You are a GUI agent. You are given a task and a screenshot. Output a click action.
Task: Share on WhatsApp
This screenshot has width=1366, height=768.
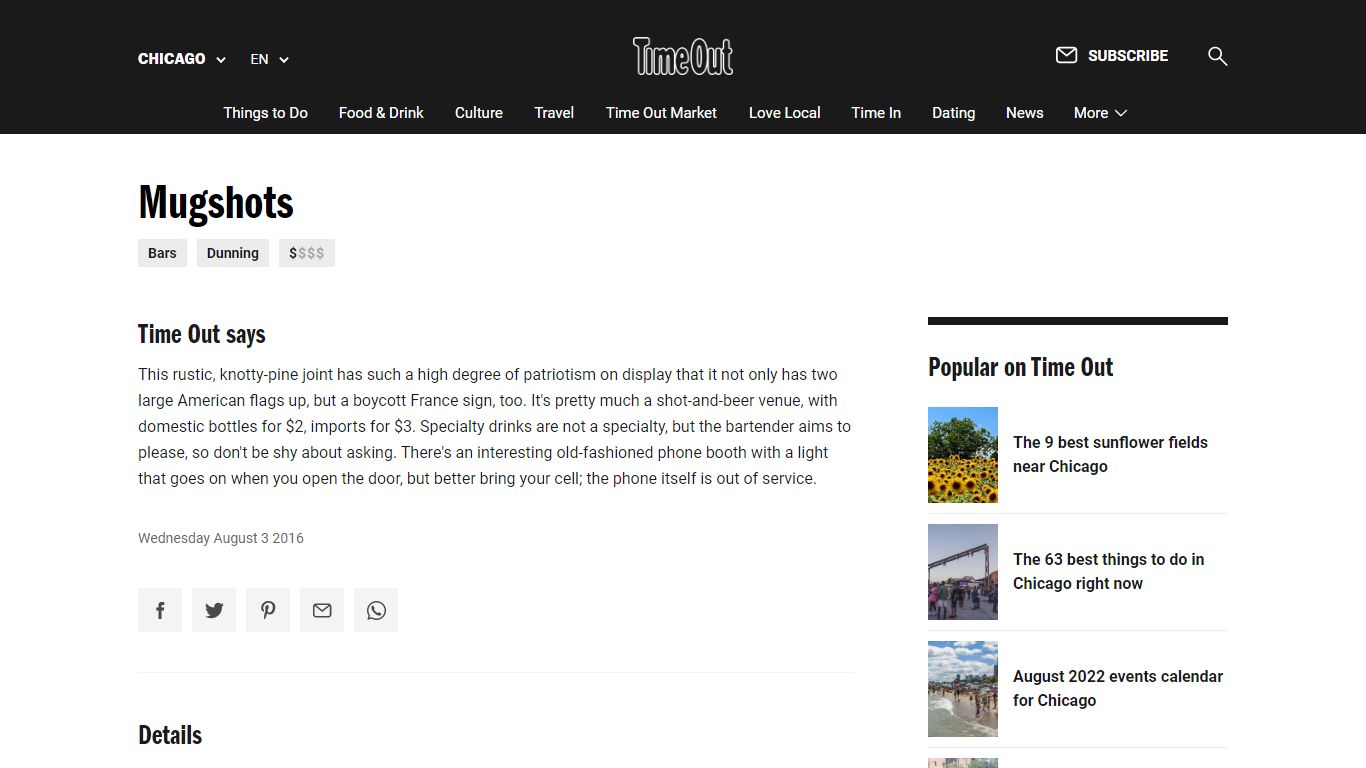pos(376,610)
